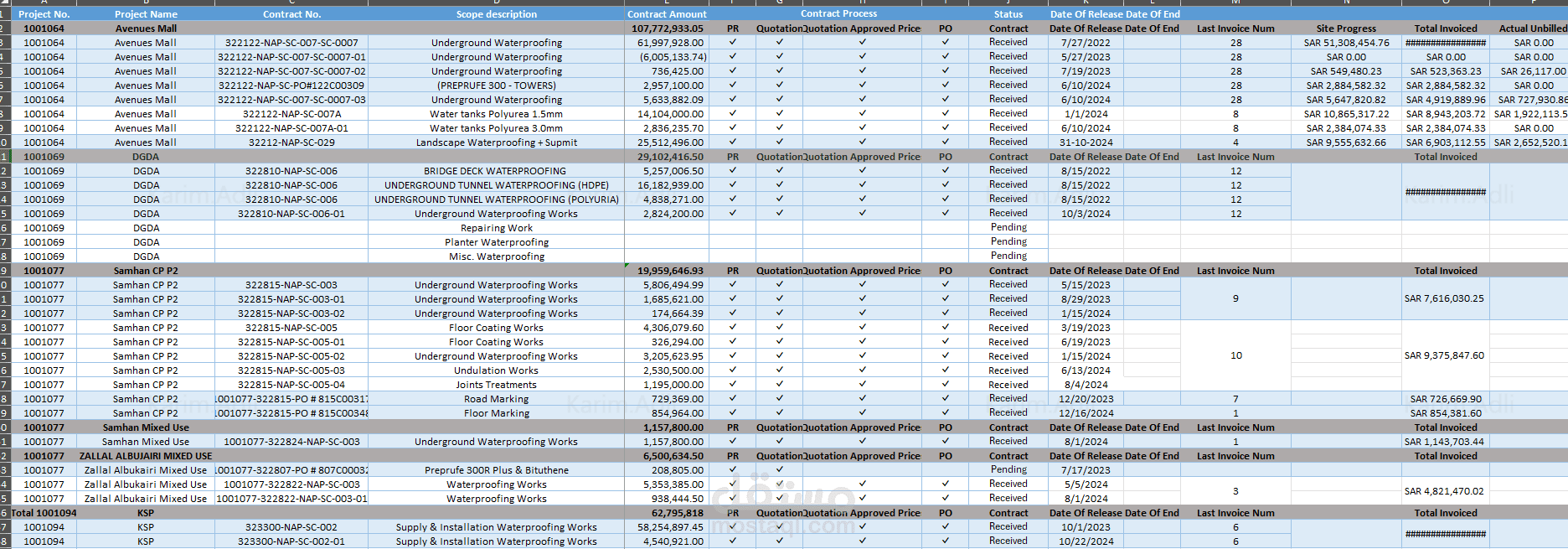
Task: Click the release date 7/17/2023
Action: click(x=1086, y=470)
